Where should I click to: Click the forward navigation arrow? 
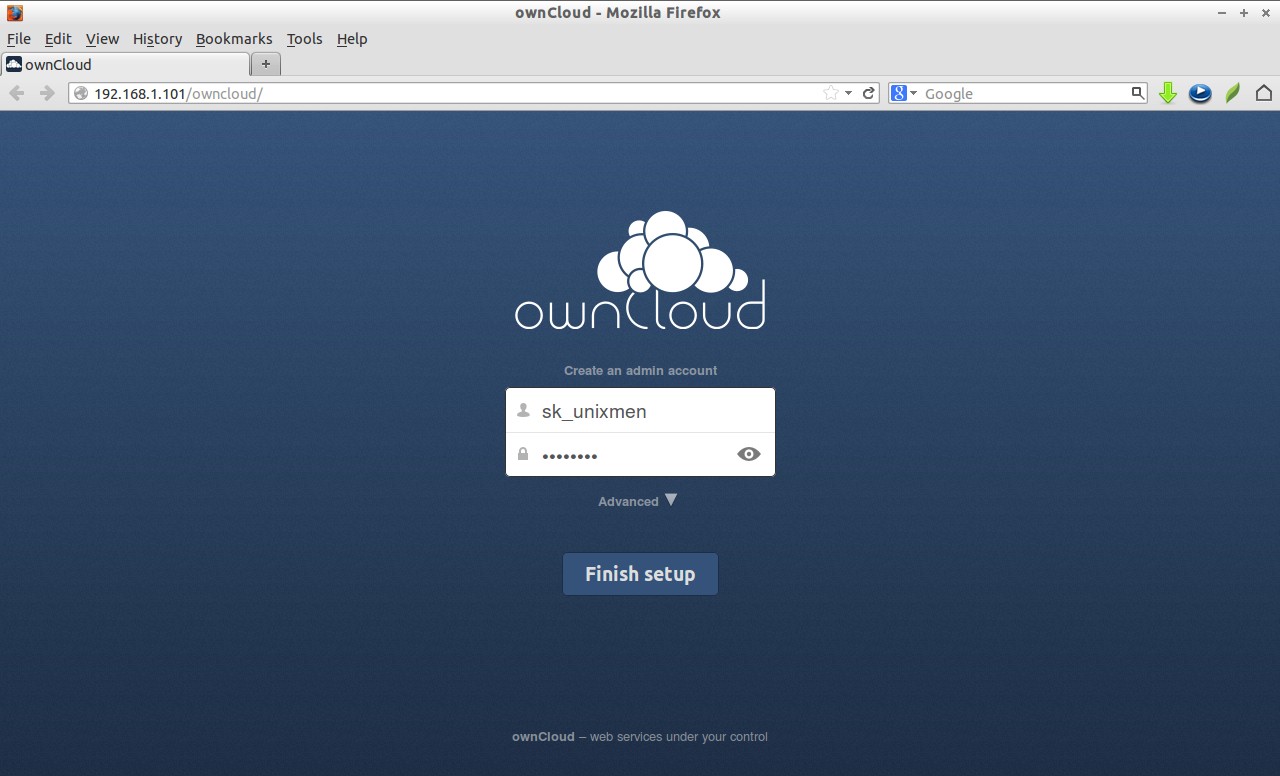46,93
